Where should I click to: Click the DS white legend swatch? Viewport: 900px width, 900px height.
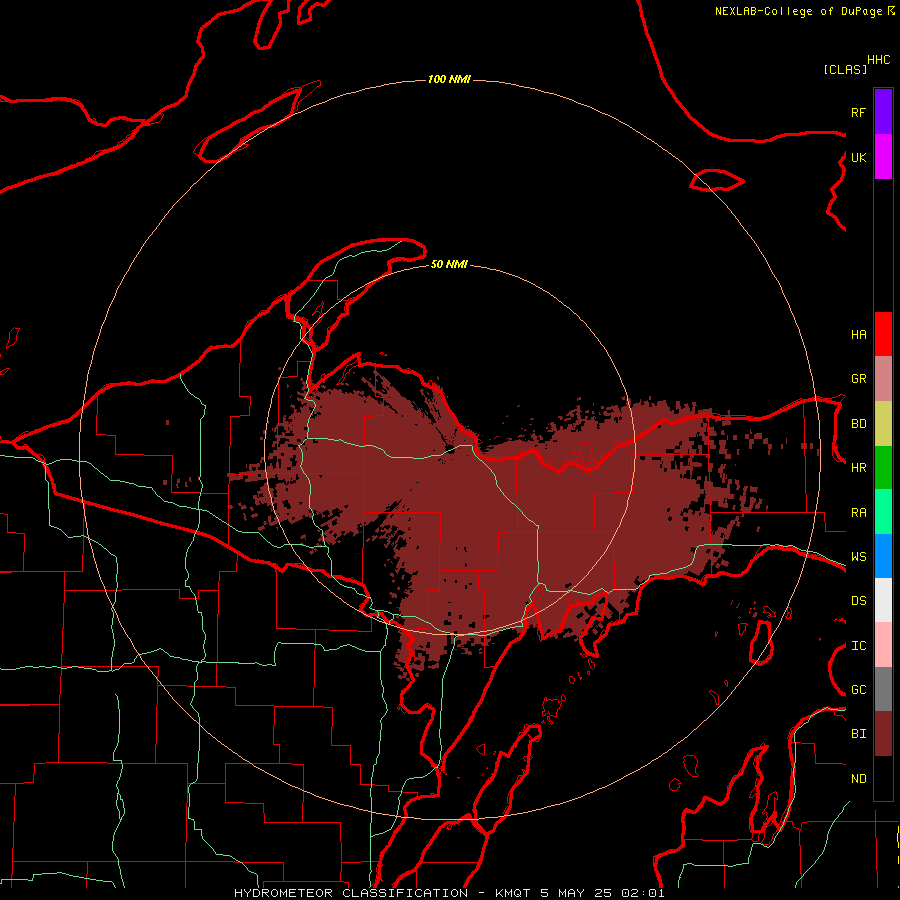883,600
